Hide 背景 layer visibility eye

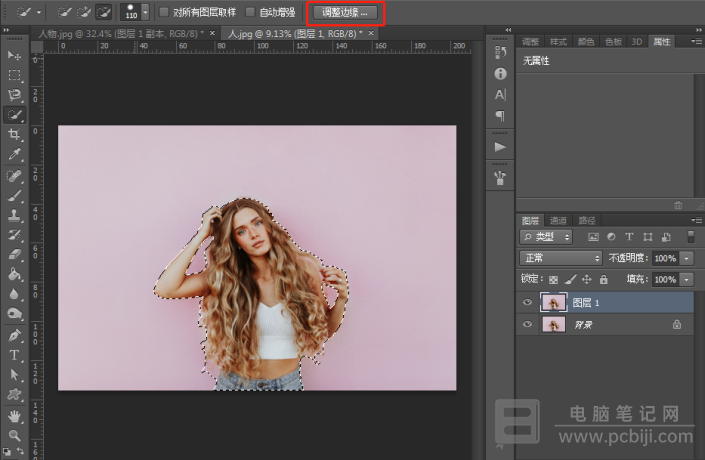527,324
